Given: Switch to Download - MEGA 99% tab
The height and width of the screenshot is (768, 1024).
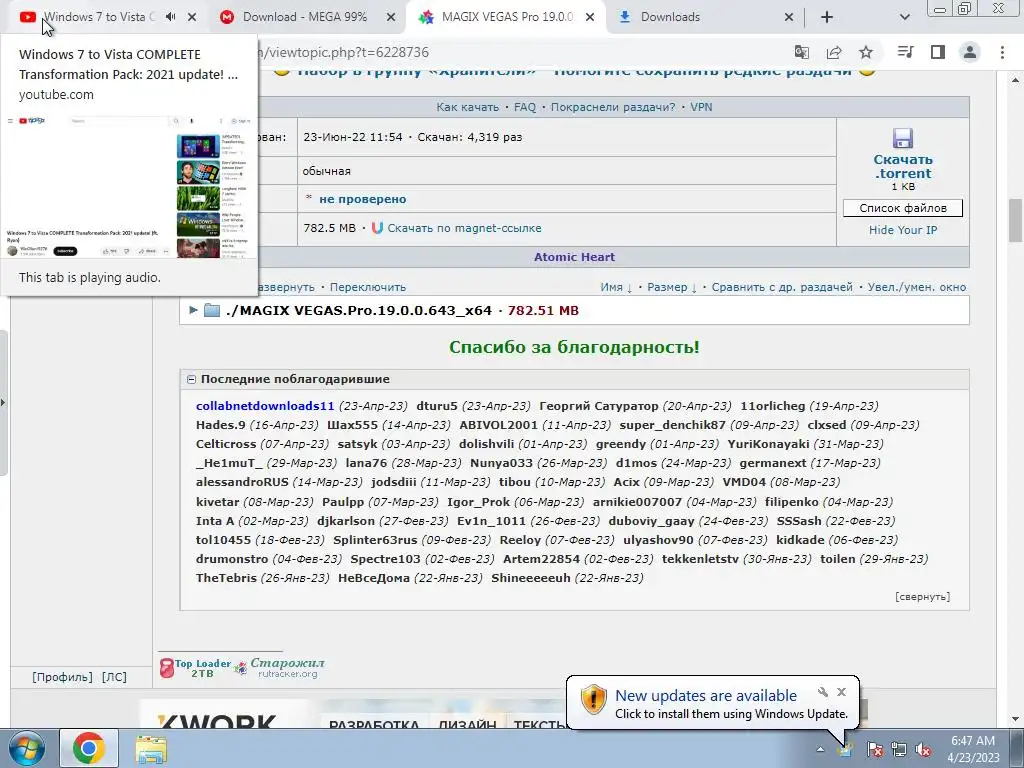Looking at the screenshot, I should click(x=305, y=17).
